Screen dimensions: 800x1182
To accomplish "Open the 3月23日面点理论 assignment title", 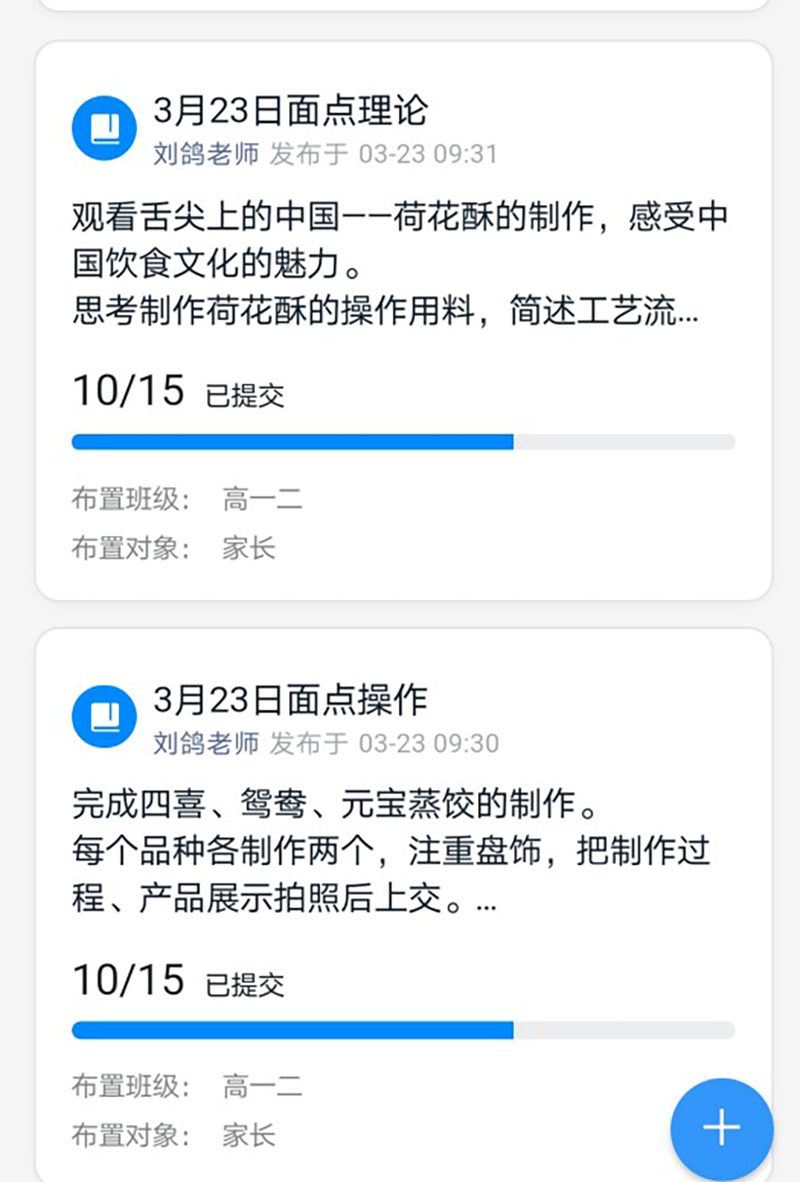I will 290,110.
